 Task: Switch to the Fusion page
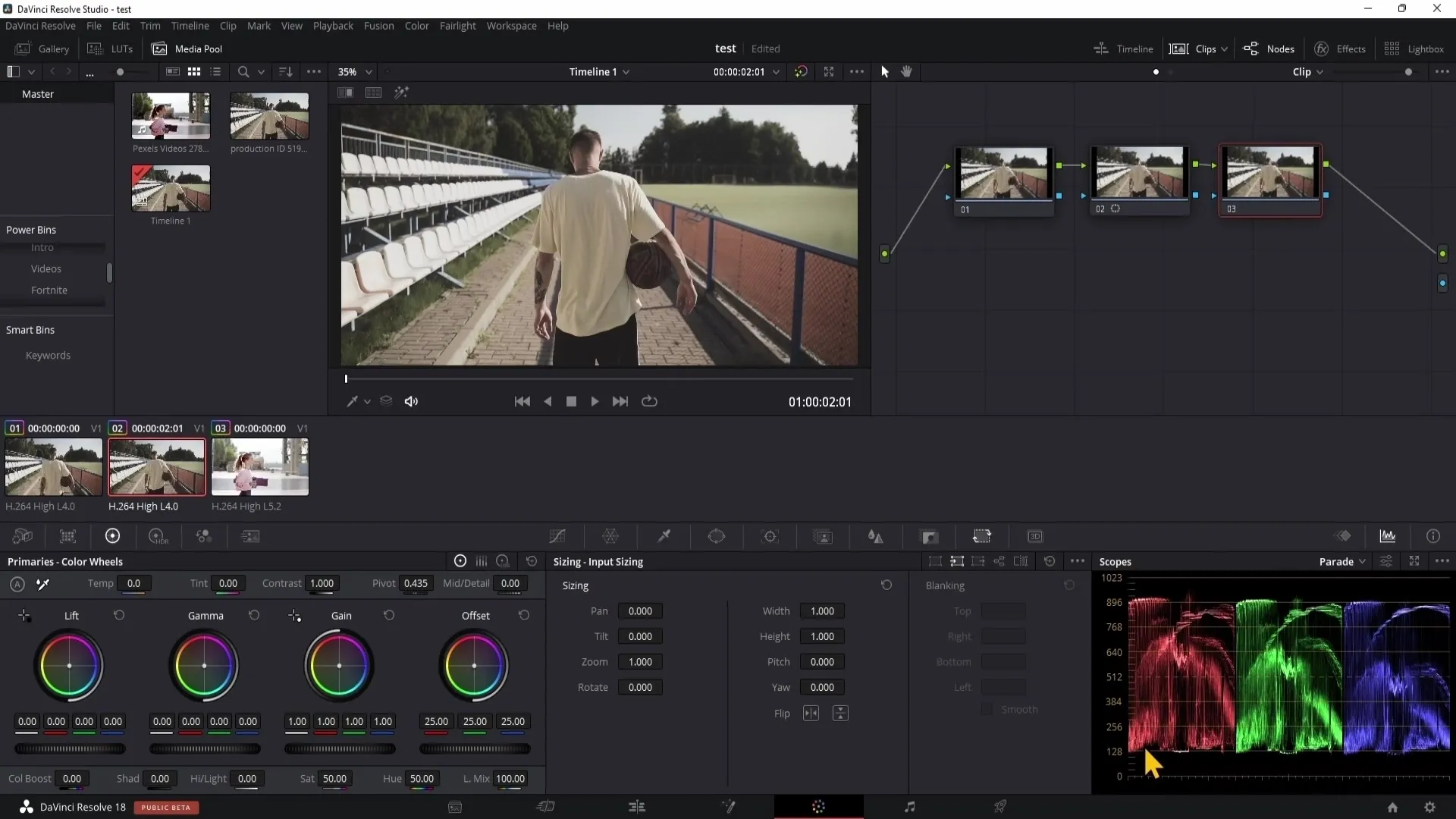click(x=728, y=807)
